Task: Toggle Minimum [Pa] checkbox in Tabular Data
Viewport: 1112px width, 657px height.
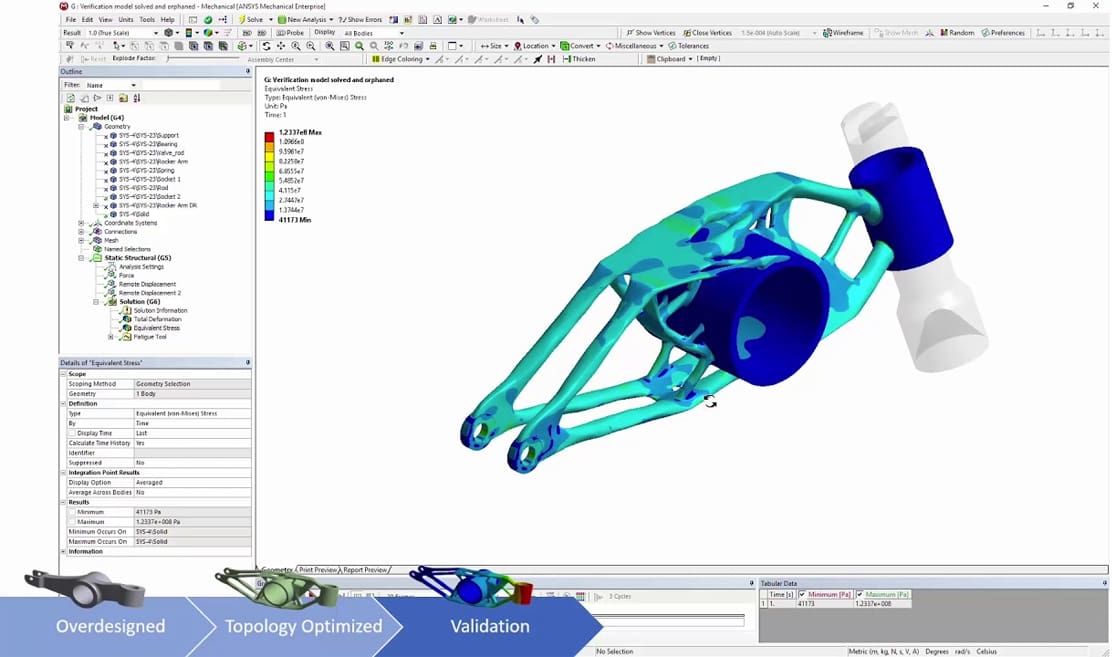Action: tap(802, 595)
